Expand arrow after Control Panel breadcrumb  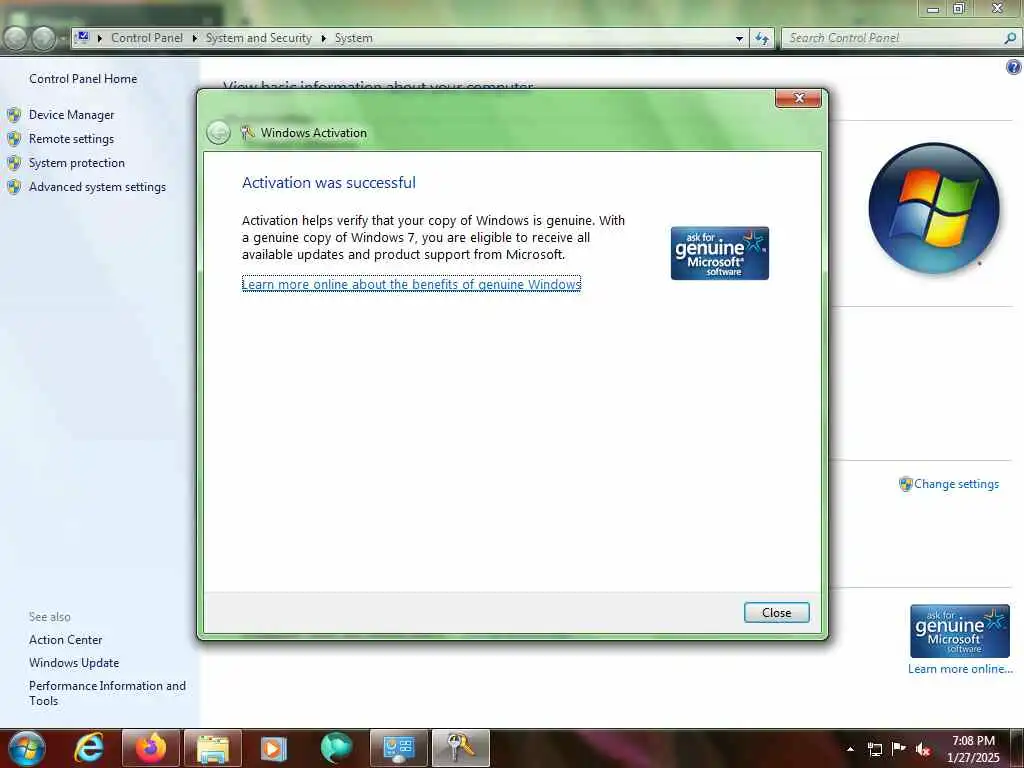195,39
